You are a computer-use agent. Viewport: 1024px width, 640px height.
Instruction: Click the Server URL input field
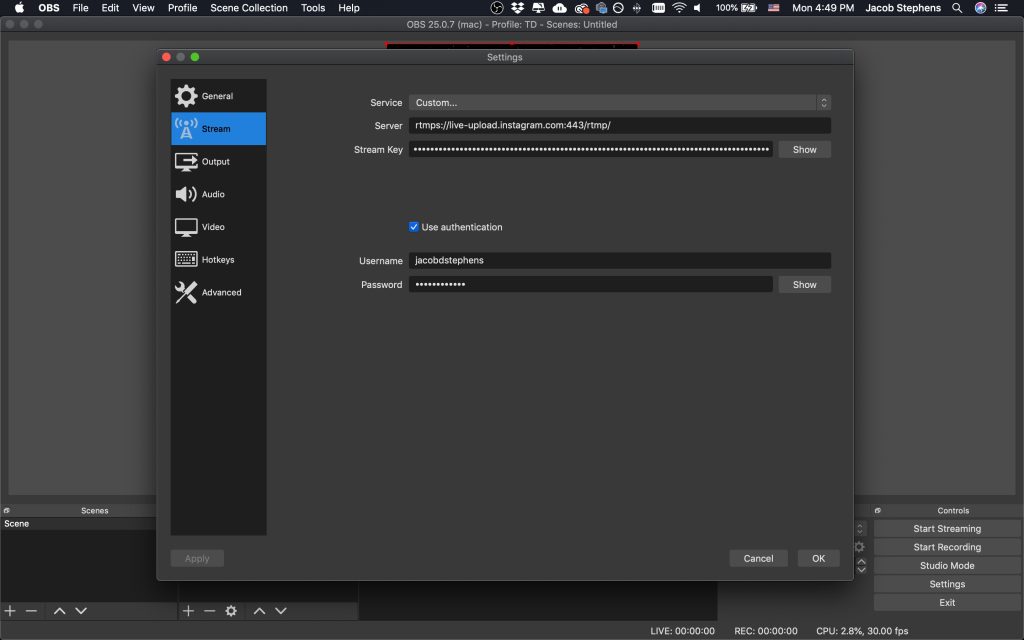click(619, 126)
